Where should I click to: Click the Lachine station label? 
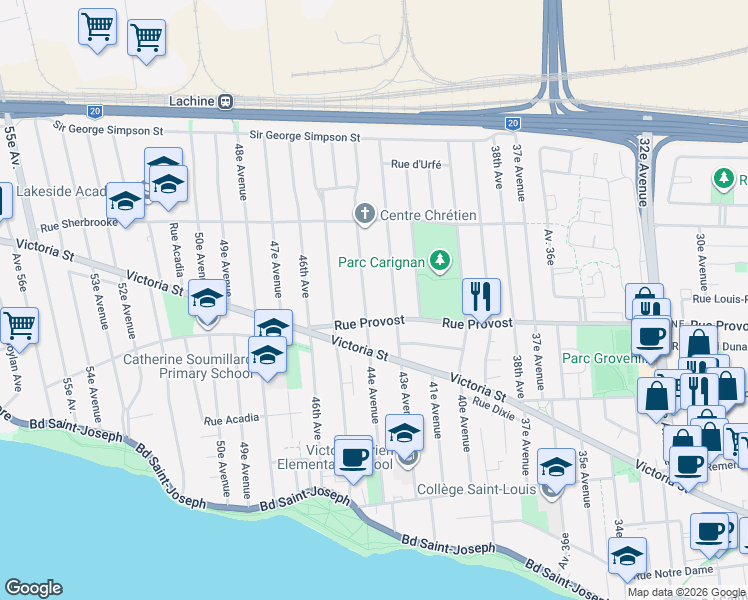[192, 101]
